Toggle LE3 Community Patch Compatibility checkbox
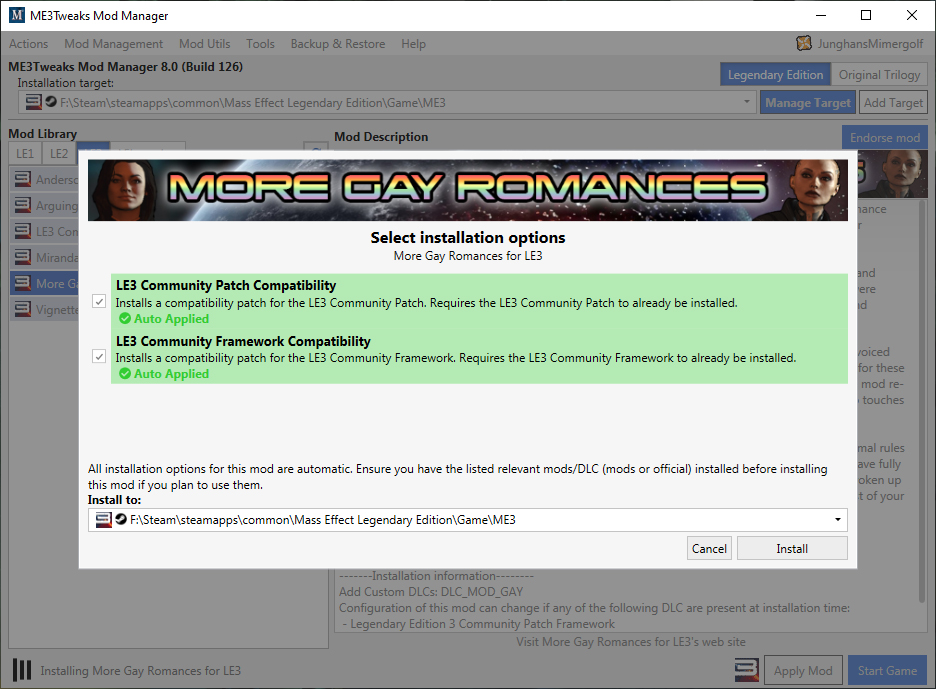 [99, 302]
